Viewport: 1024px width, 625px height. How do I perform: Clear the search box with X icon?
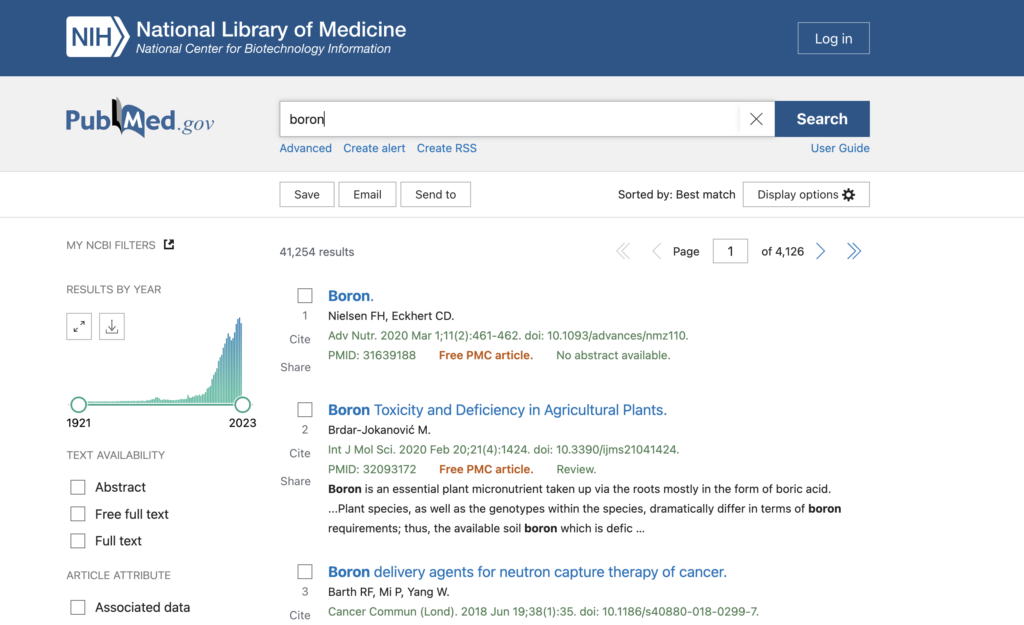coord(756,119)
